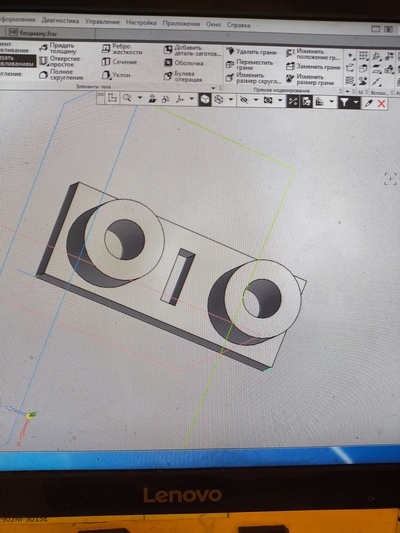
Task: Select the Уклон draft tool
Action: pyautogui.click(x=116, y=75)
